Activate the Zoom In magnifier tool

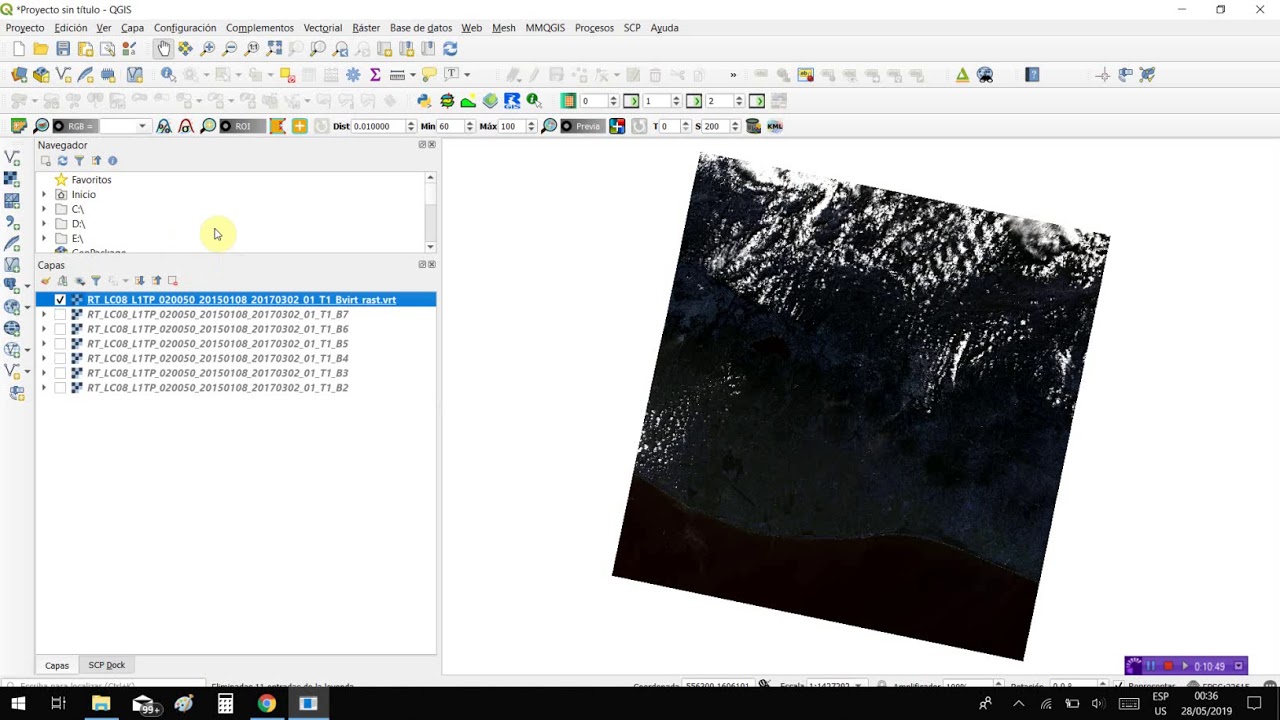pos(208,49)
